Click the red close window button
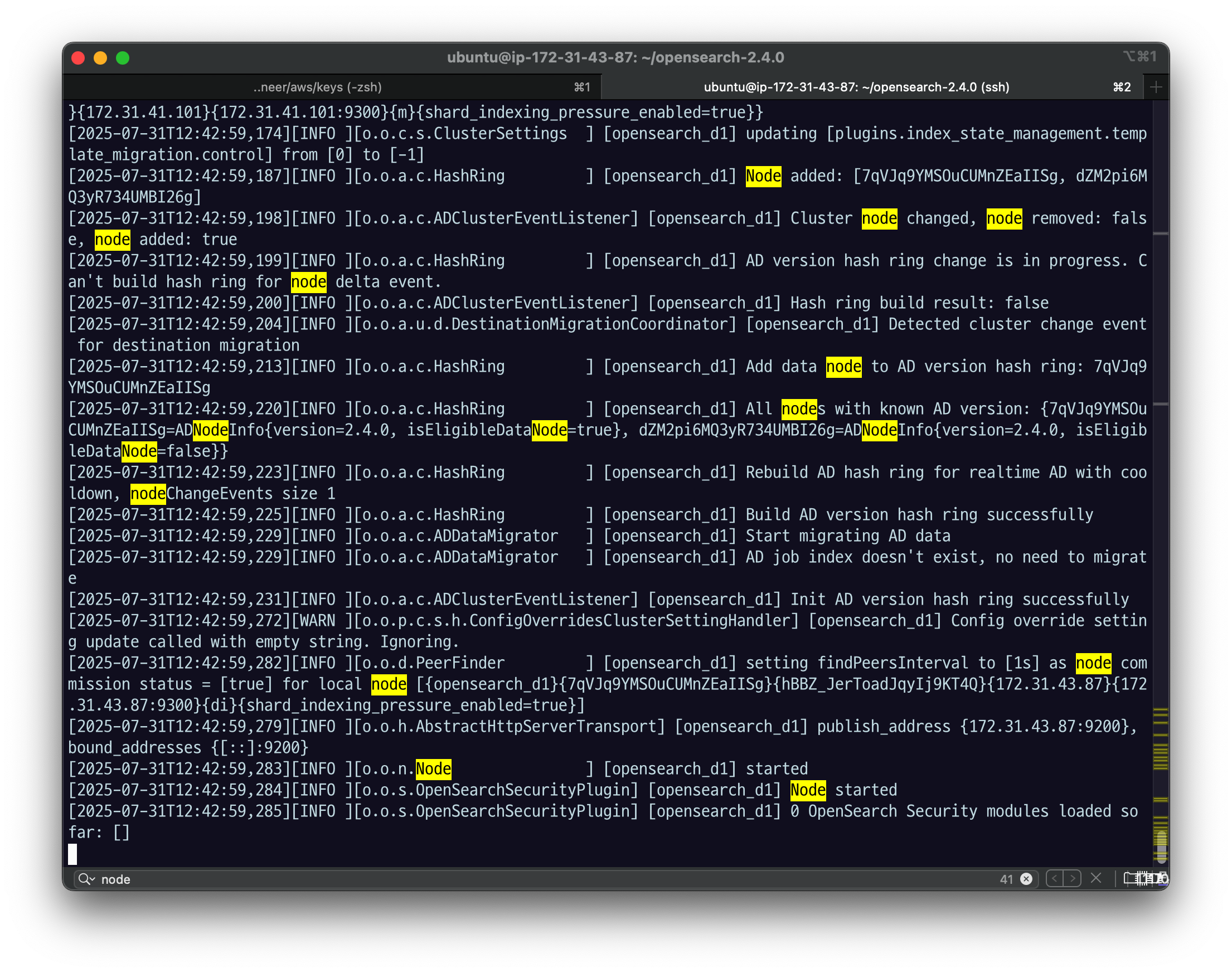Screen dimensions: 1232x973 pyautogui.click(x=78, y=58)
